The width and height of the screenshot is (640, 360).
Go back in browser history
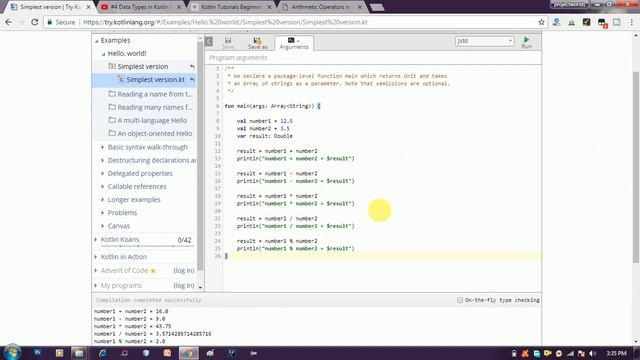click(x=9, y=22)
